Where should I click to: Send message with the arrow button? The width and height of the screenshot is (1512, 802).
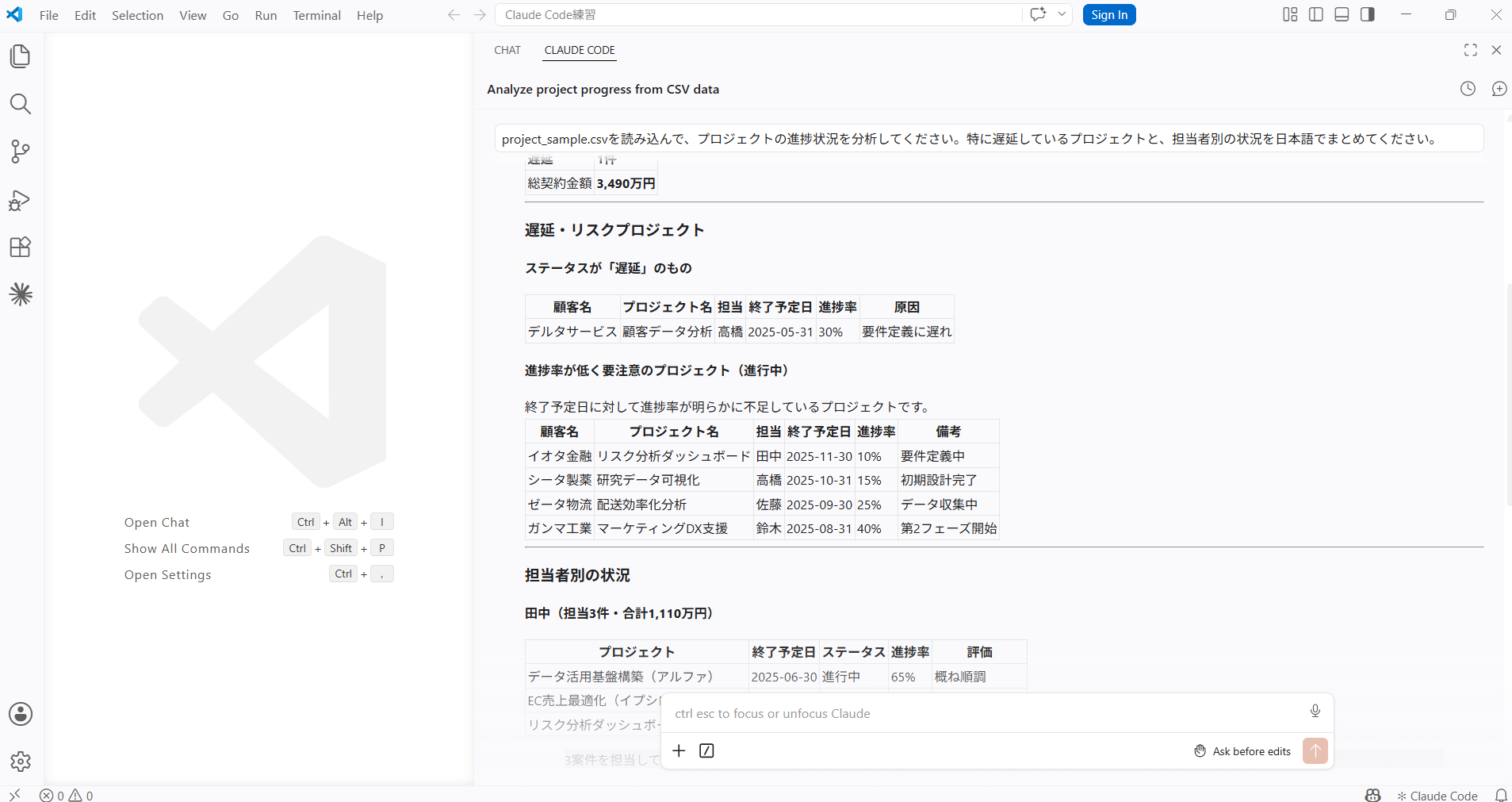[1315, 750]
